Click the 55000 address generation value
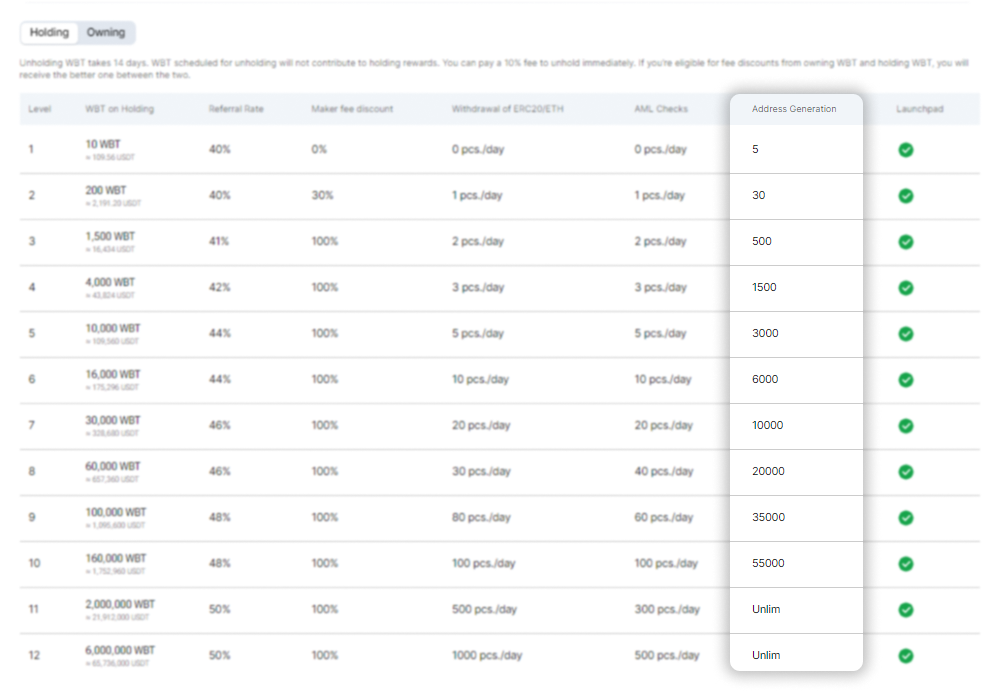Viewport: 996px width, 696px height. tap(768, 564)
